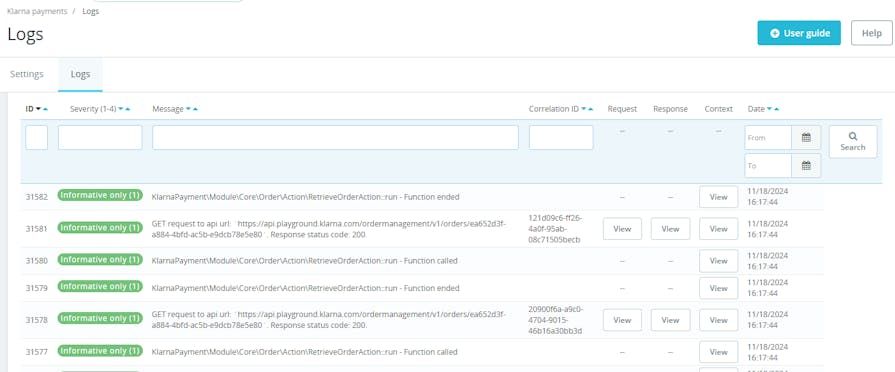This screenshot has width=895, height=372.
Task: Select the 'Function called' message in row 31580
Action: (305, 261)
